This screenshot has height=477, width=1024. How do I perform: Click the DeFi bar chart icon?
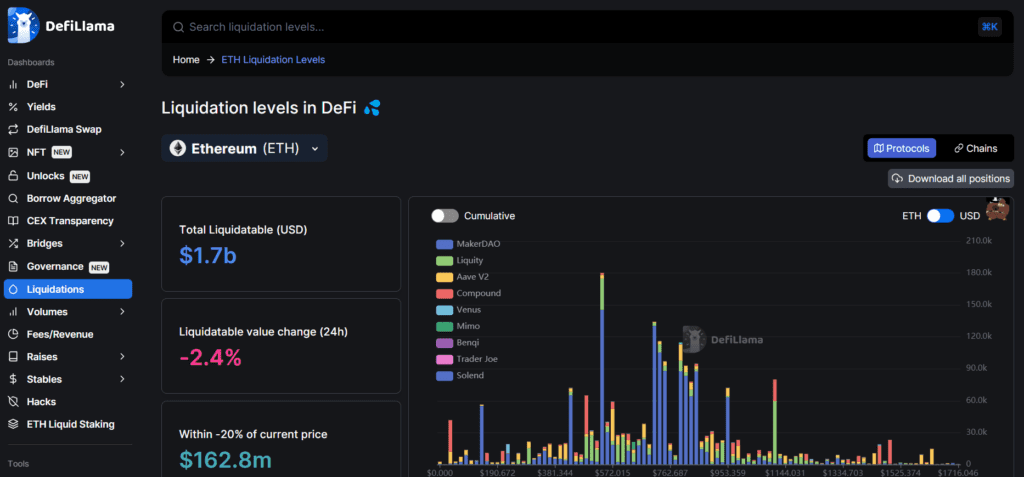coord(12,84)
